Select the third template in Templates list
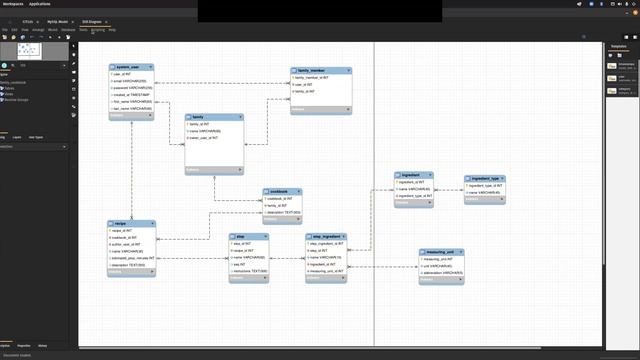The height and width of the screenshot is (360, 640). (621, 91)
